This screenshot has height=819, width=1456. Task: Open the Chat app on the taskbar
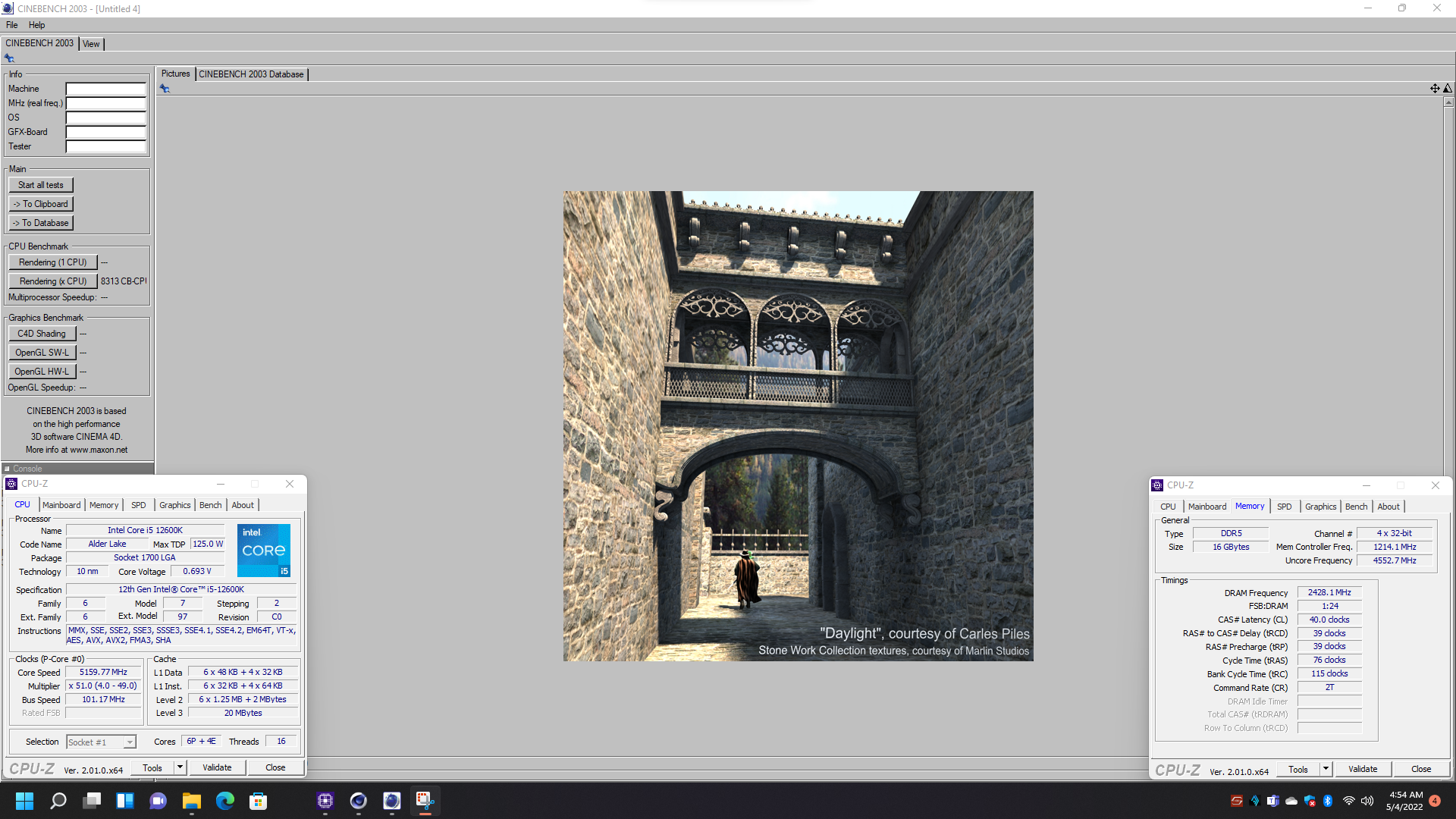(x=158, y=801)
